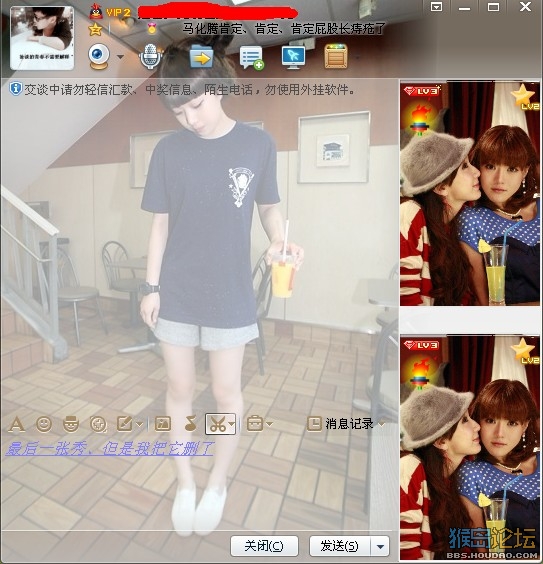Open the send button options dropdown
The width and height of the screenshot is (543, 564).
pos(380,546)
